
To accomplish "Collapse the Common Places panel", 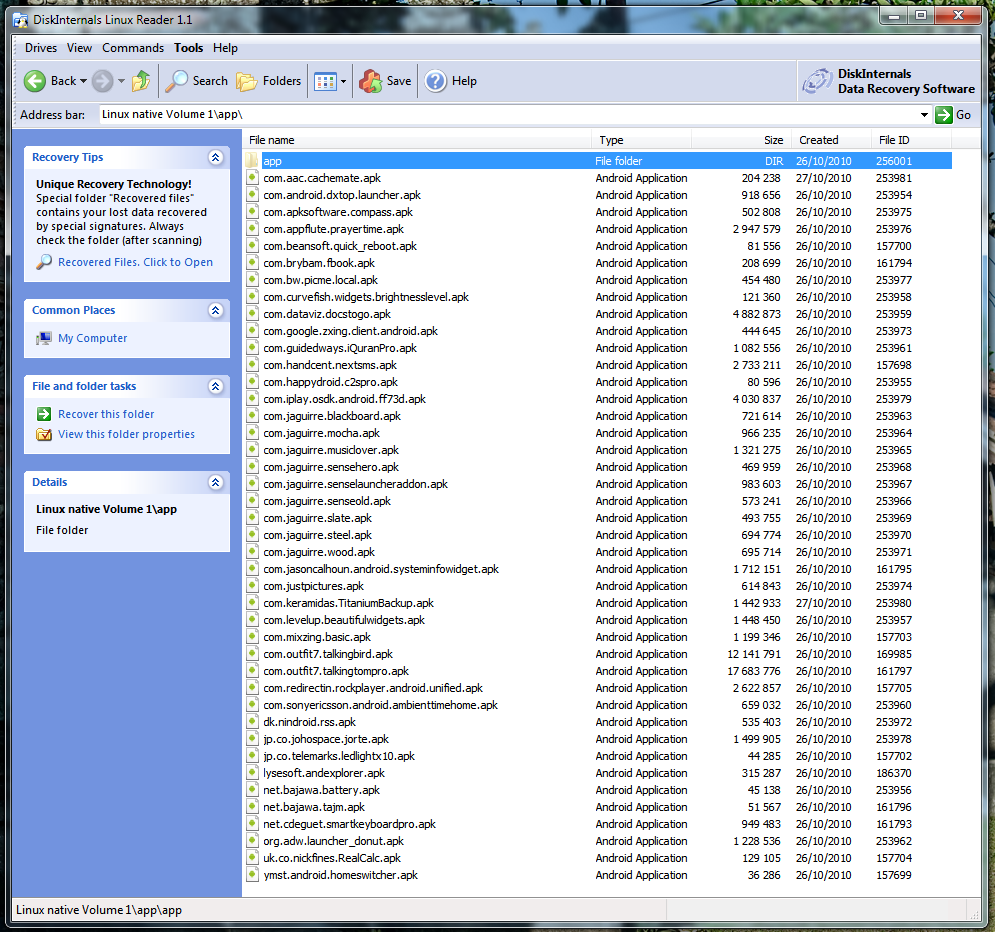I will pos(215,311).
